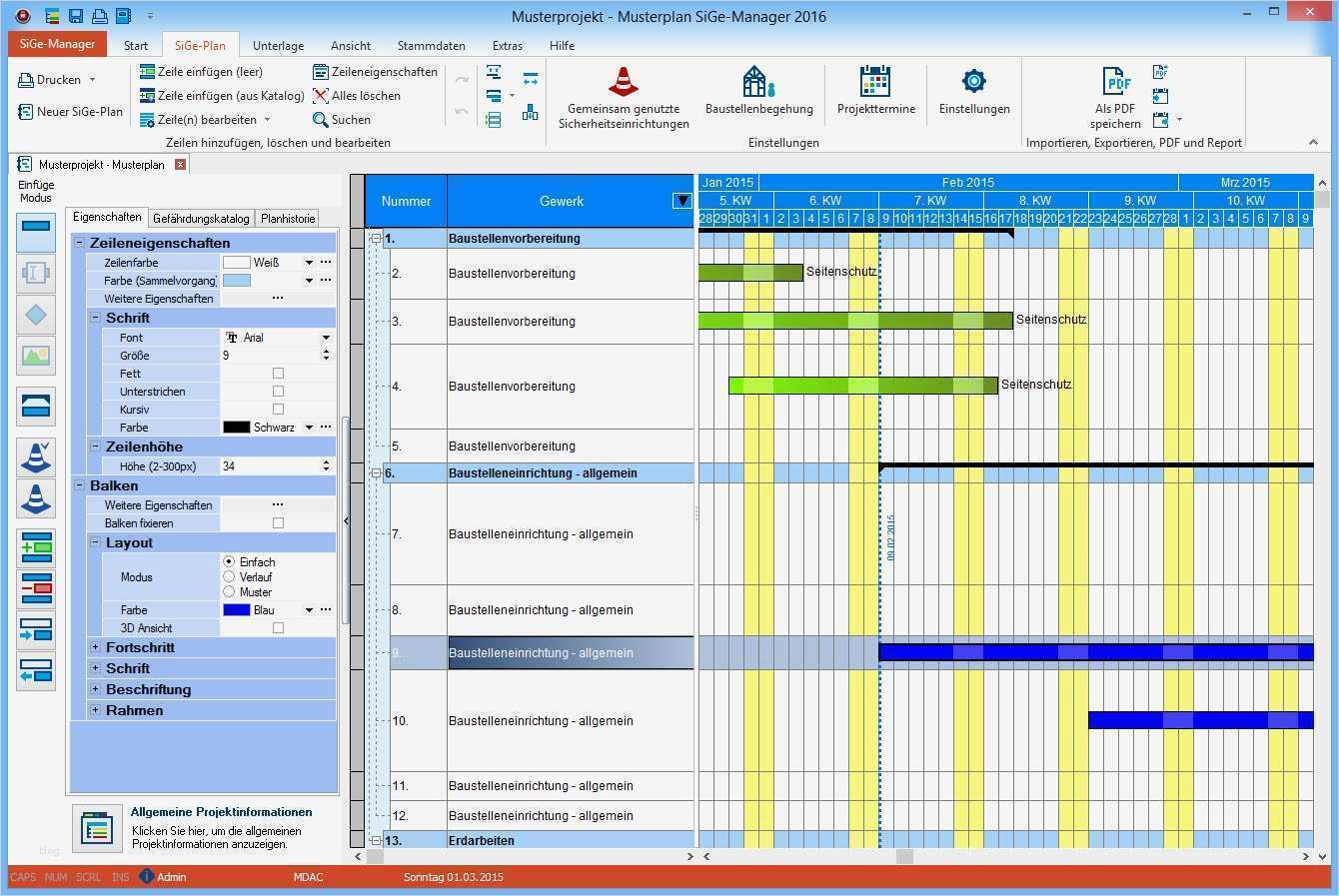Screen dimensions: 1339x896
Task: Collapse the Zeileneigenschaften section
Action: pos(80,243)
